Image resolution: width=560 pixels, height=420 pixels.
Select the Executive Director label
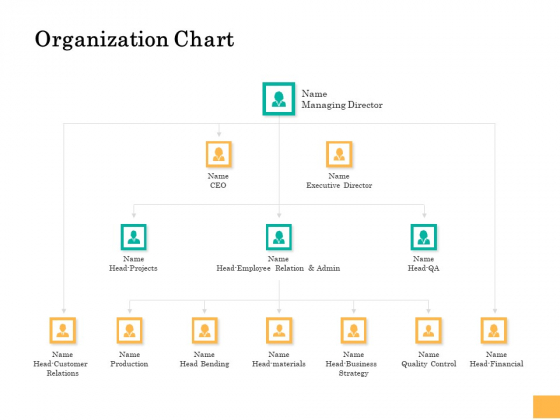click(x=339, y=185)
